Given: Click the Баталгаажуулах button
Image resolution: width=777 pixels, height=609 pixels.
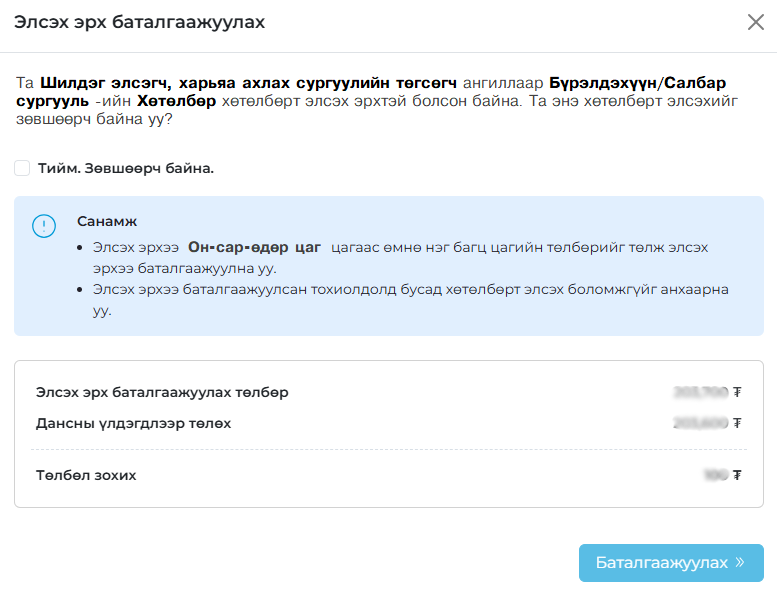Looking at the screenshot, I should click(671, 562).
